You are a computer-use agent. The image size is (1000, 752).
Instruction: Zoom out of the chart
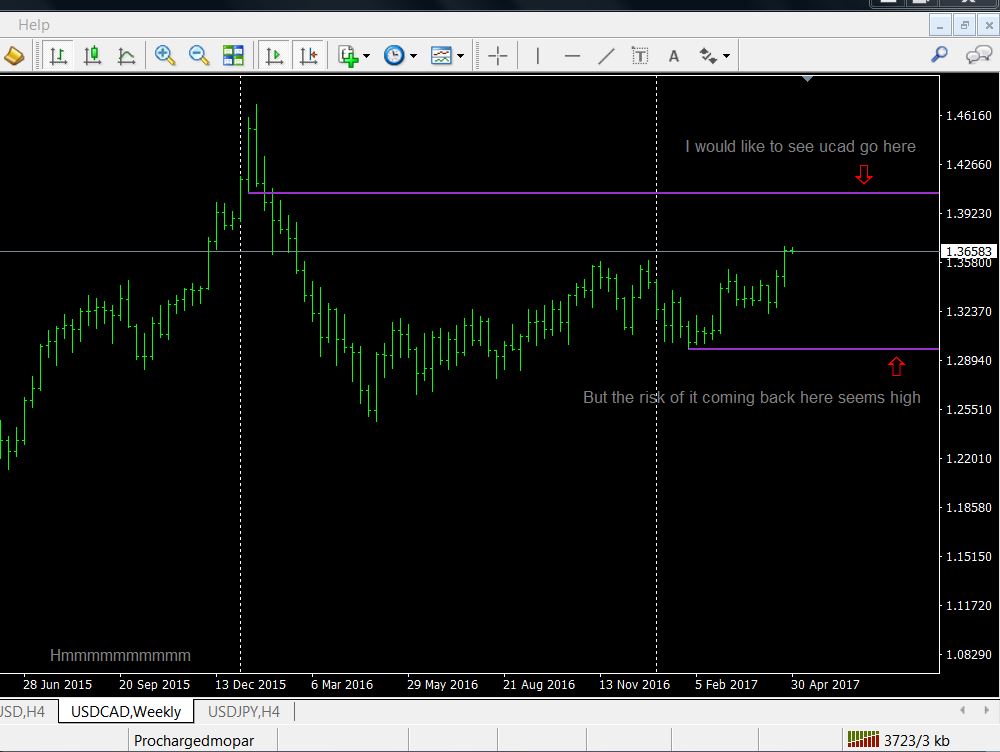(x=199, y=56)
